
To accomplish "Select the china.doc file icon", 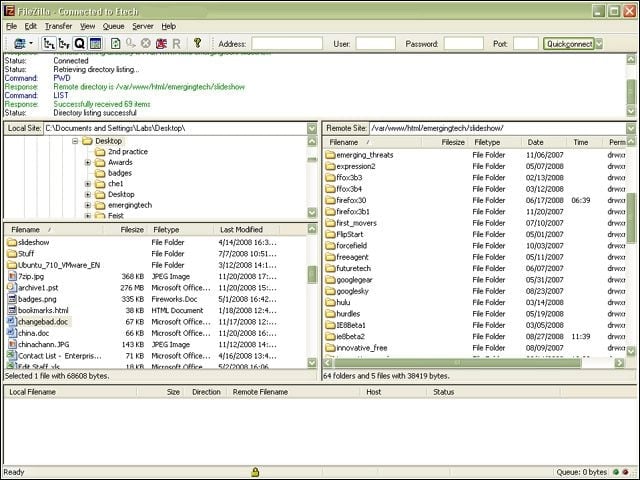I will (x=11, y=333).
